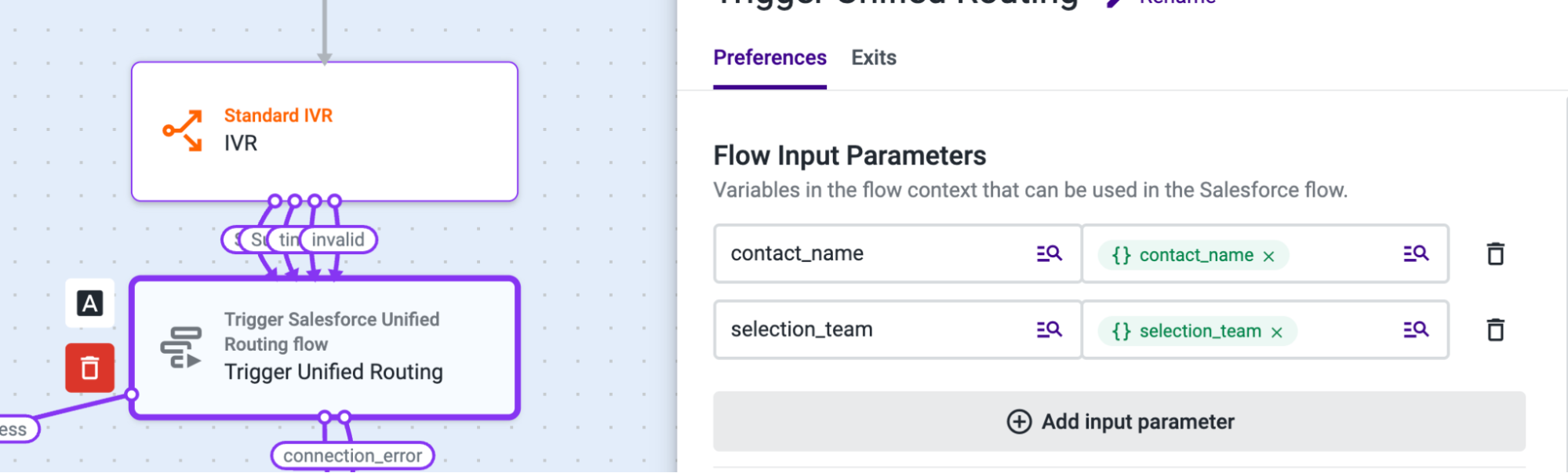The width and height of the screenshot is (1568, 473).
Task: Remove the selection_team variable chip
Action: click(x=1277, y=333)
